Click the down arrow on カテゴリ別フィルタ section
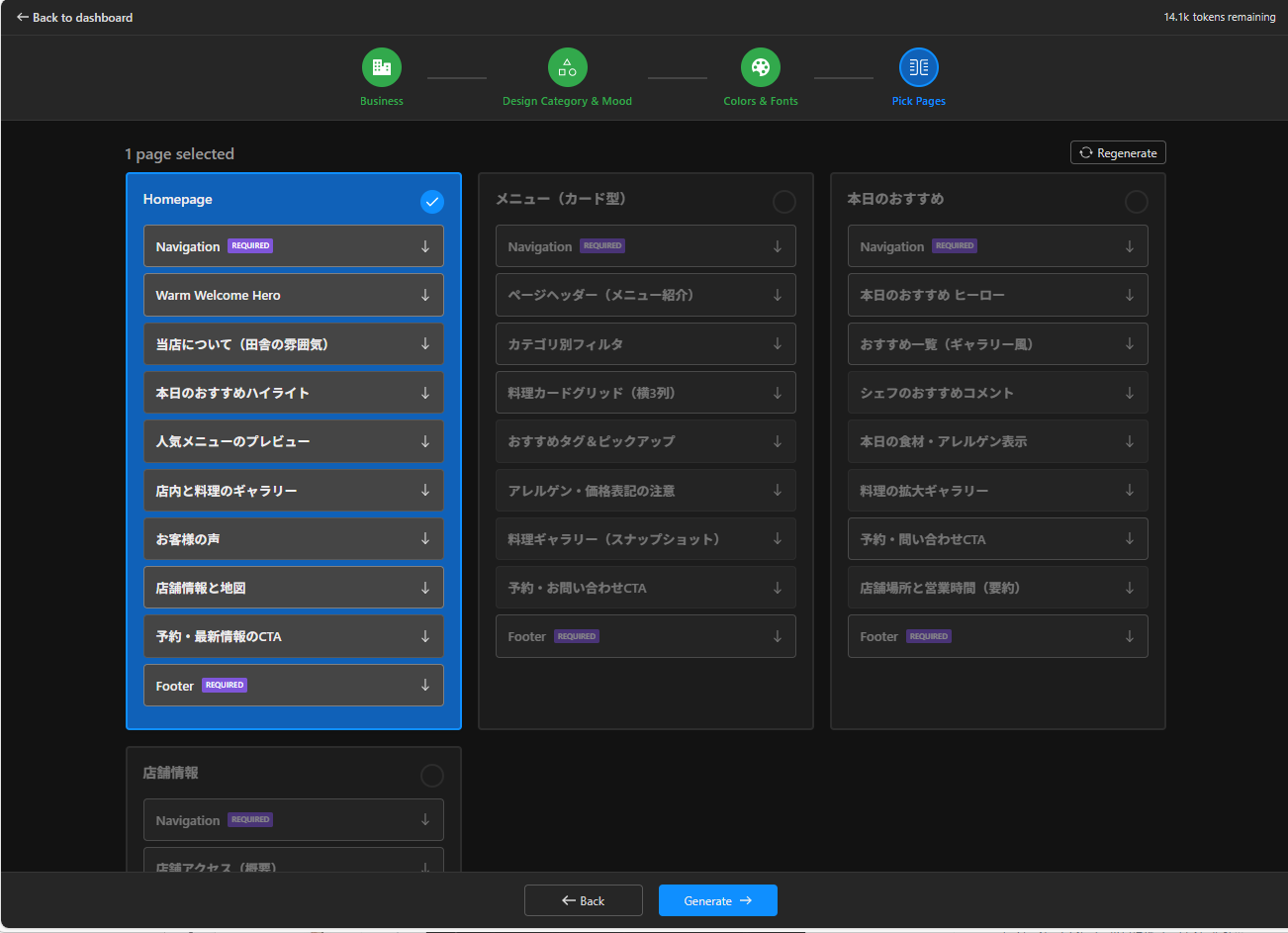The image size is (1288, 933). (778, 344)
